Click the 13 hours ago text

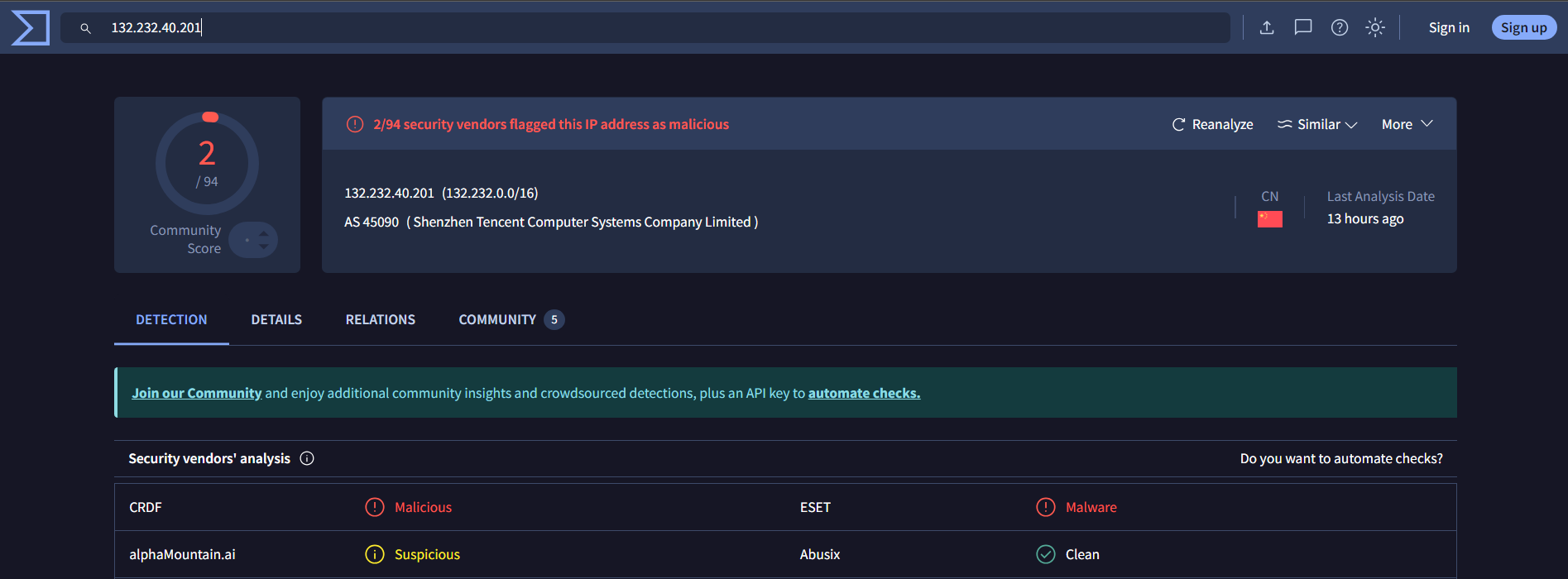pyautogui.click(x=1365, y=218)
